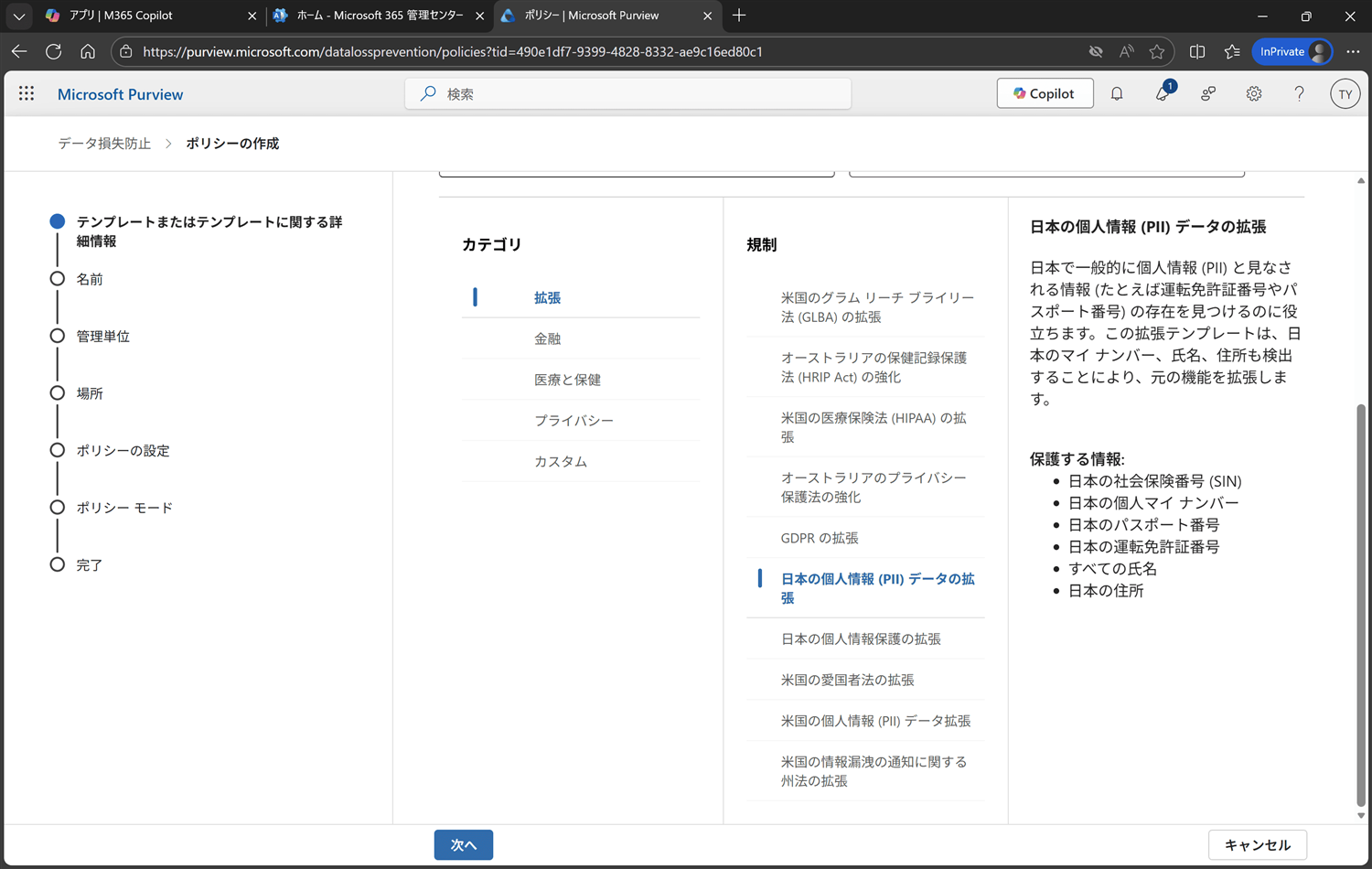Choose オーストラリアの保健記録保護法 (HRIP Act) の強化
Screen dimensions: 1372x869
865,367
